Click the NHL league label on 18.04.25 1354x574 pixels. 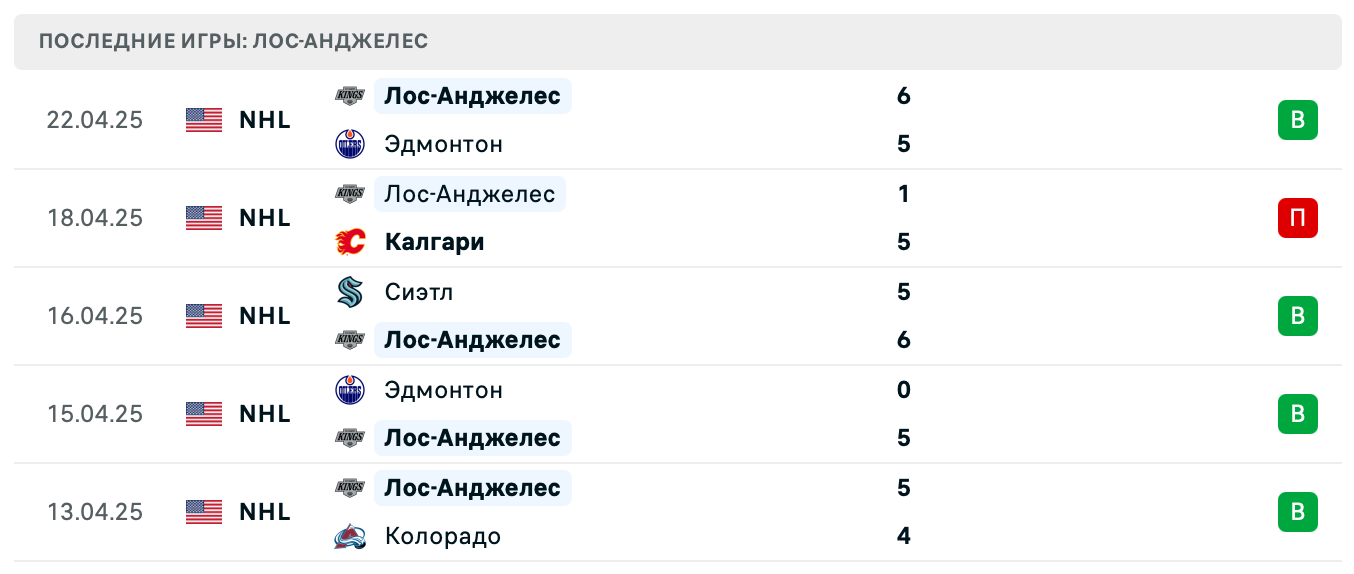(x=265, y=218)
